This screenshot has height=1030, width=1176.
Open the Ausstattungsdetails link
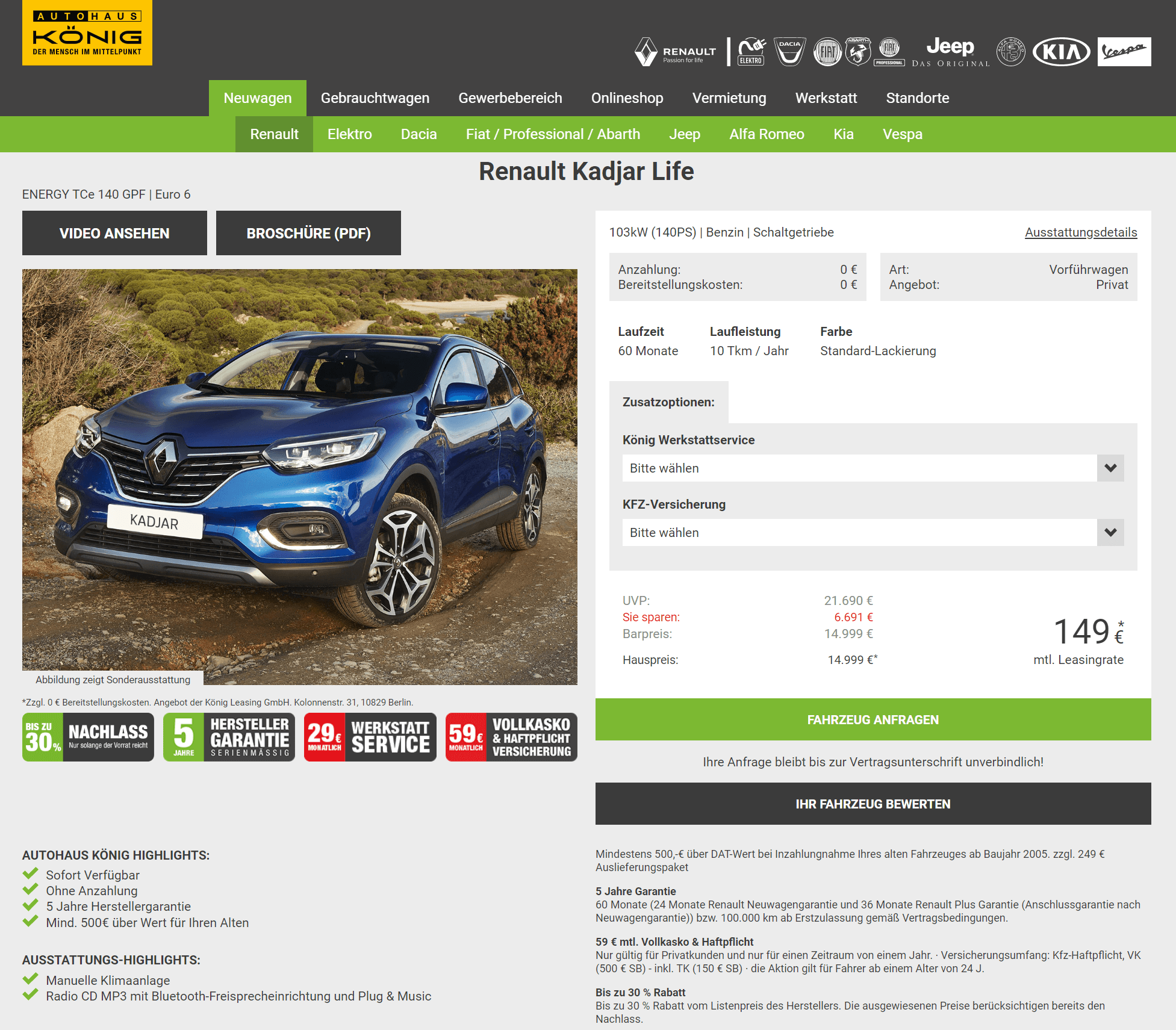pyautogui.click(x=1081, y=232)
